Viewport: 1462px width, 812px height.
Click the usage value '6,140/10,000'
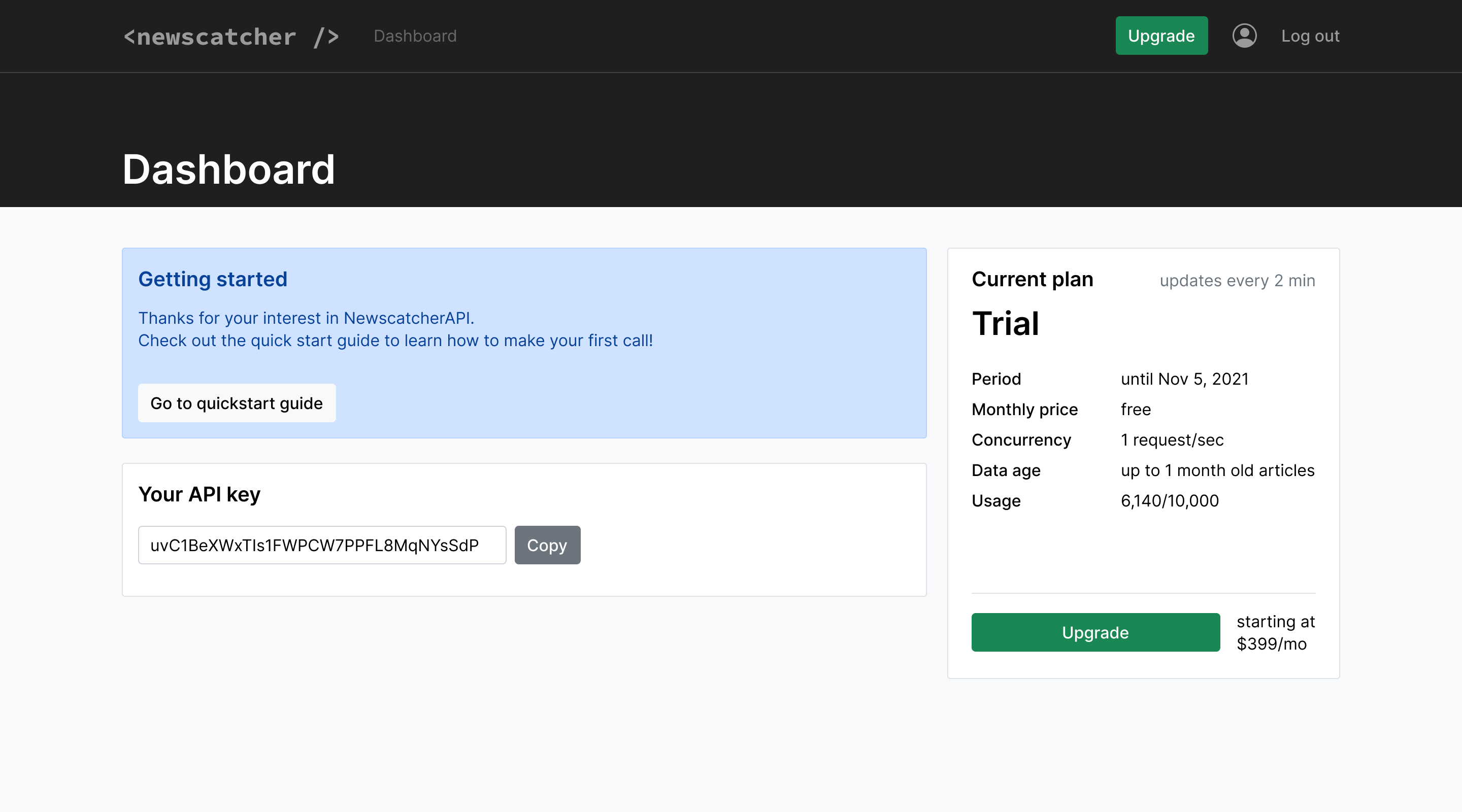pyautogui.click(x=1169, y=500)
